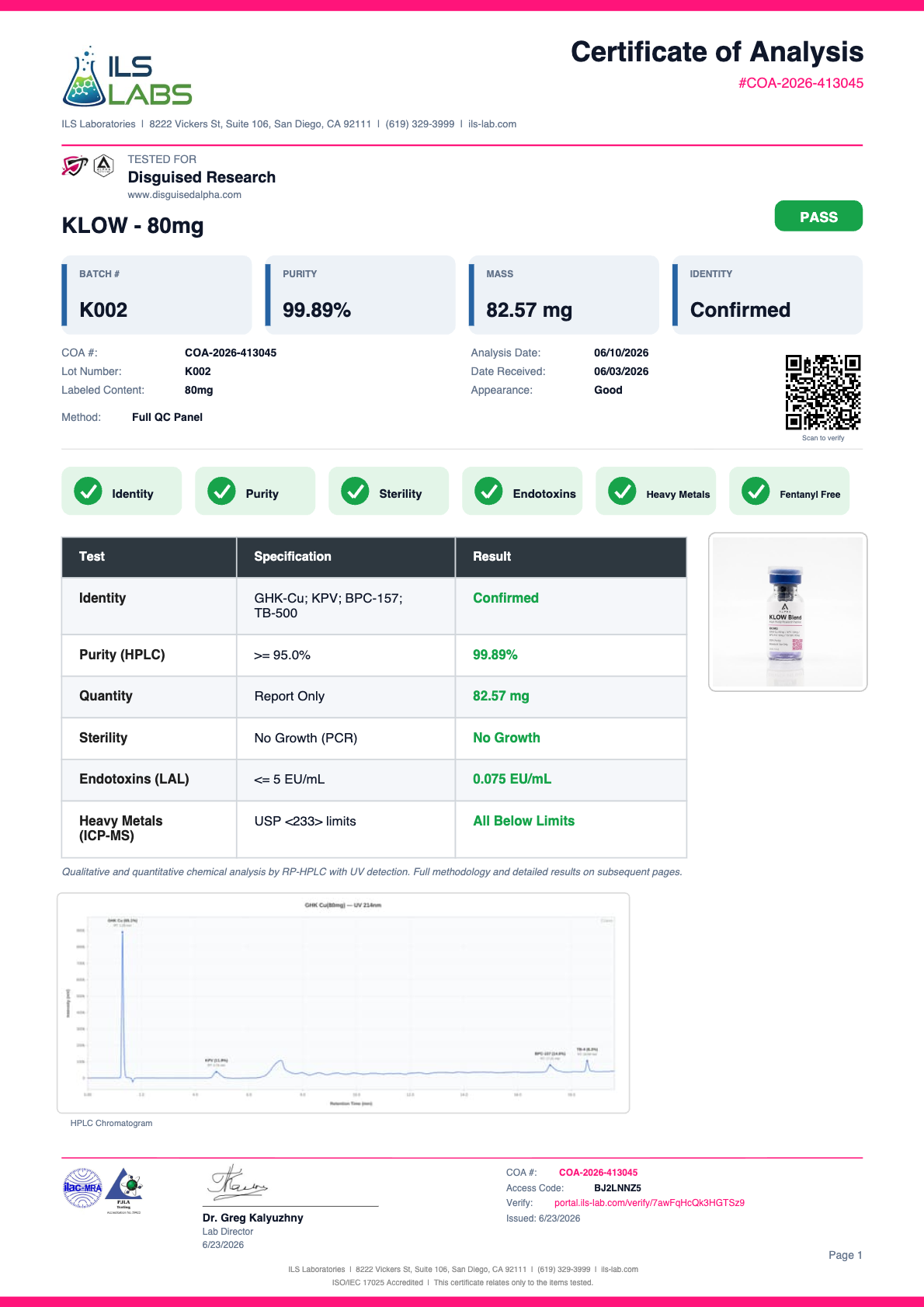Click the #COA-2026-413045 number under the title
The height and width of the screenshot is (1307, 924).
pyautogui.click(x=801, y=83)
